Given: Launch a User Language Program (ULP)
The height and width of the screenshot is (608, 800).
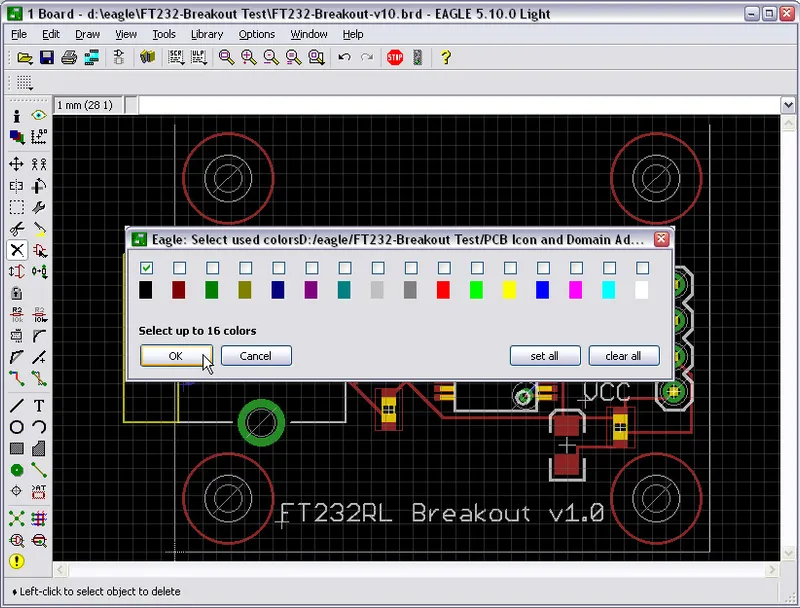Looking at the screenshot, I should point(197,57).
